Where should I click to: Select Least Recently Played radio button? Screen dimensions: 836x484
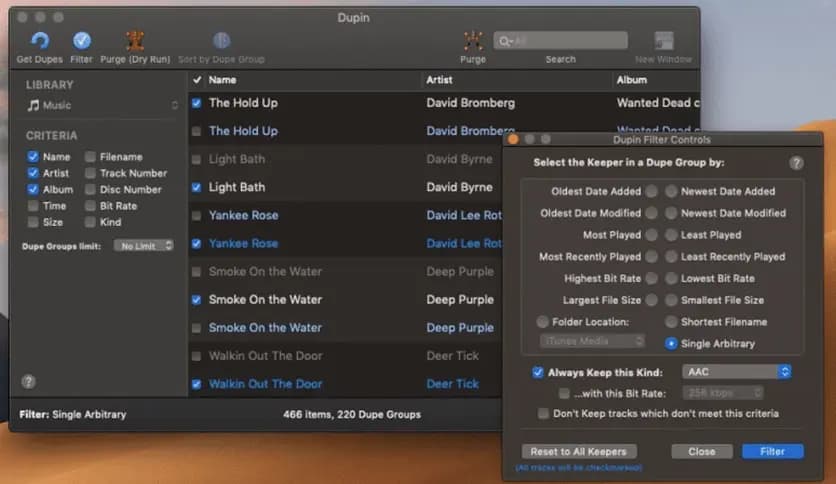click(x=671, y=256)
